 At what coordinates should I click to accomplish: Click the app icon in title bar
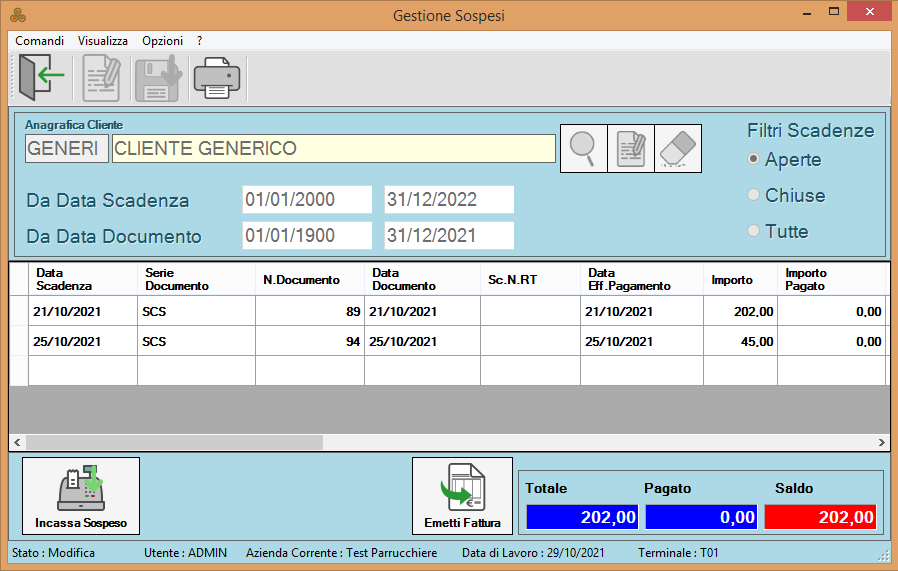point(17,16)
